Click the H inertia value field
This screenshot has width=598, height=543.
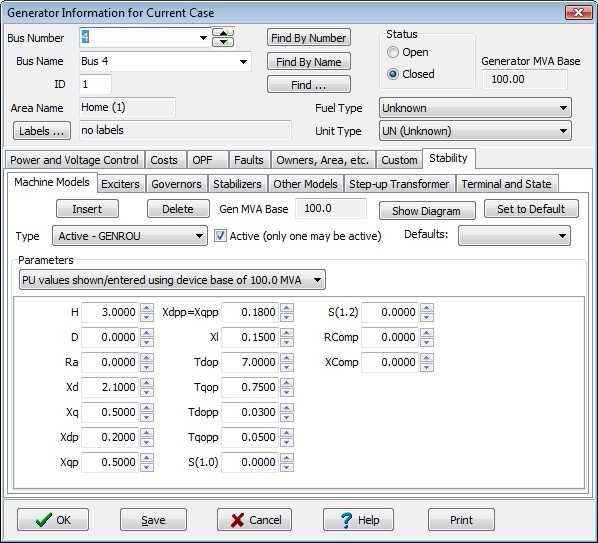[110, 312]
